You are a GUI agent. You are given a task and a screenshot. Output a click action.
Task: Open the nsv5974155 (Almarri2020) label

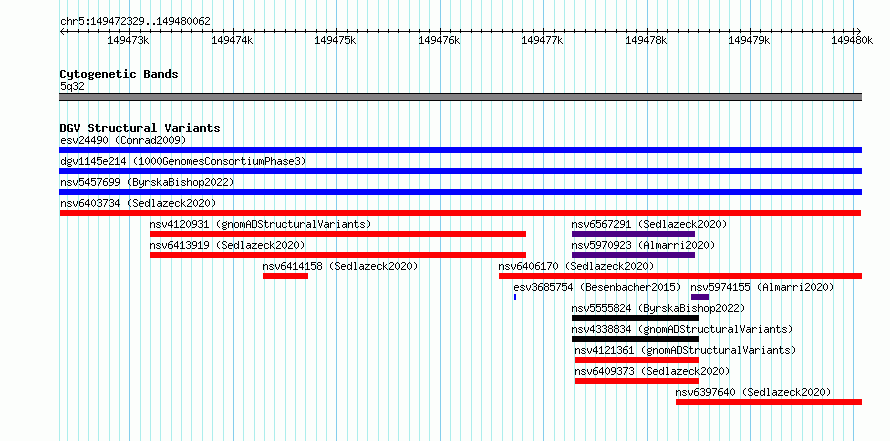pos(762,287)
